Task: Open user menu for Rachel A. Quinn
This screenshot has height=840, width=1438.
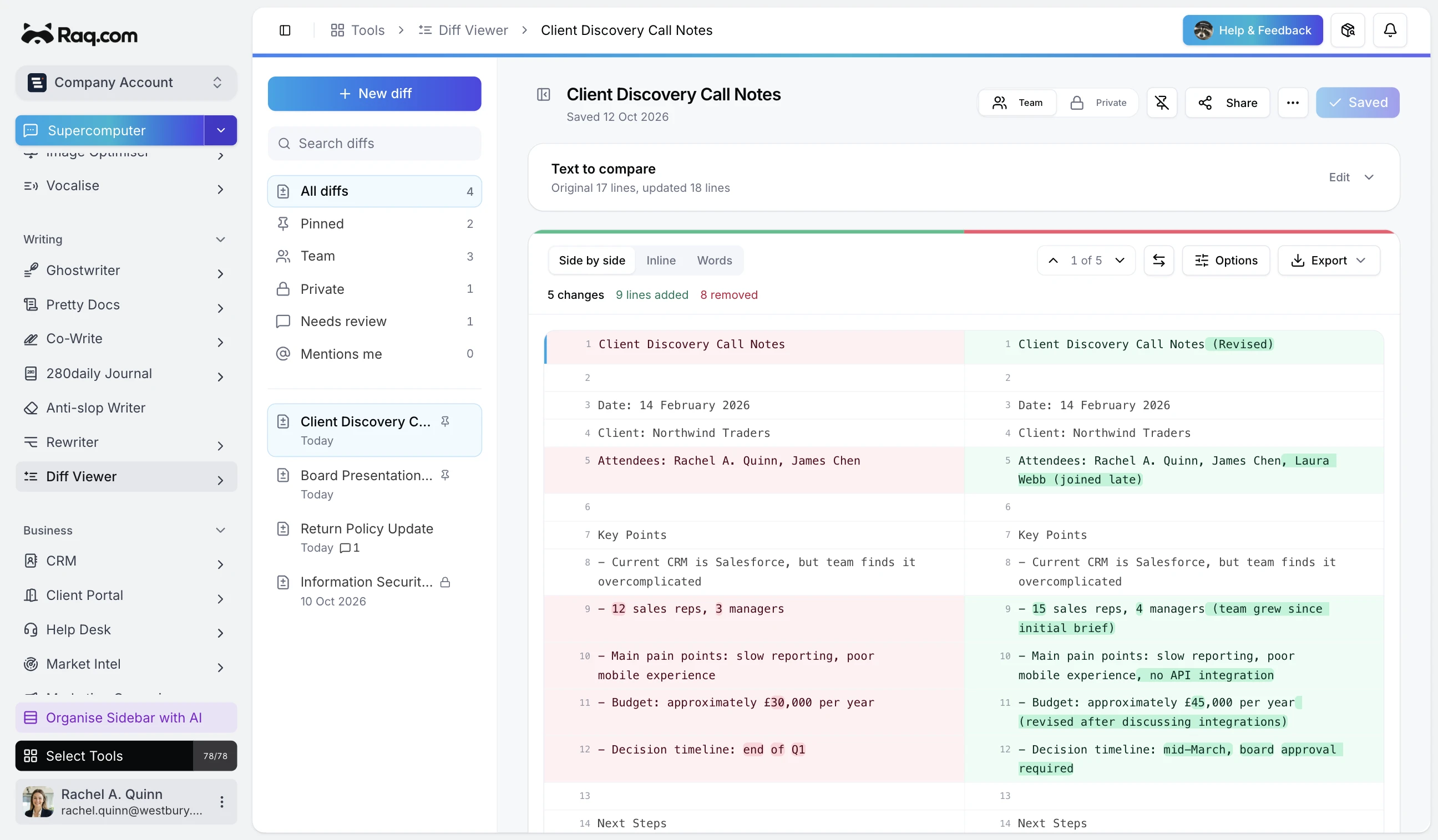Action: tap(221, 802)
